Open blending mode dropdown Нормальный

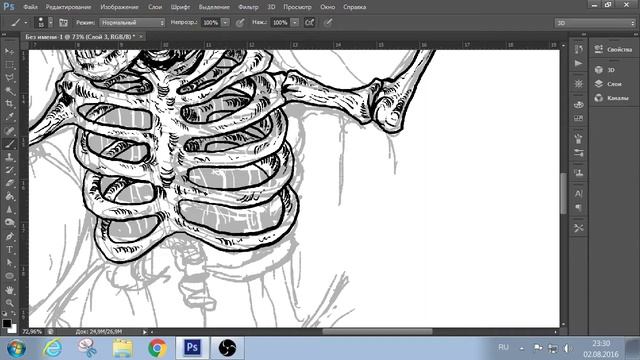pyautogui.click(x=132, y=23)
